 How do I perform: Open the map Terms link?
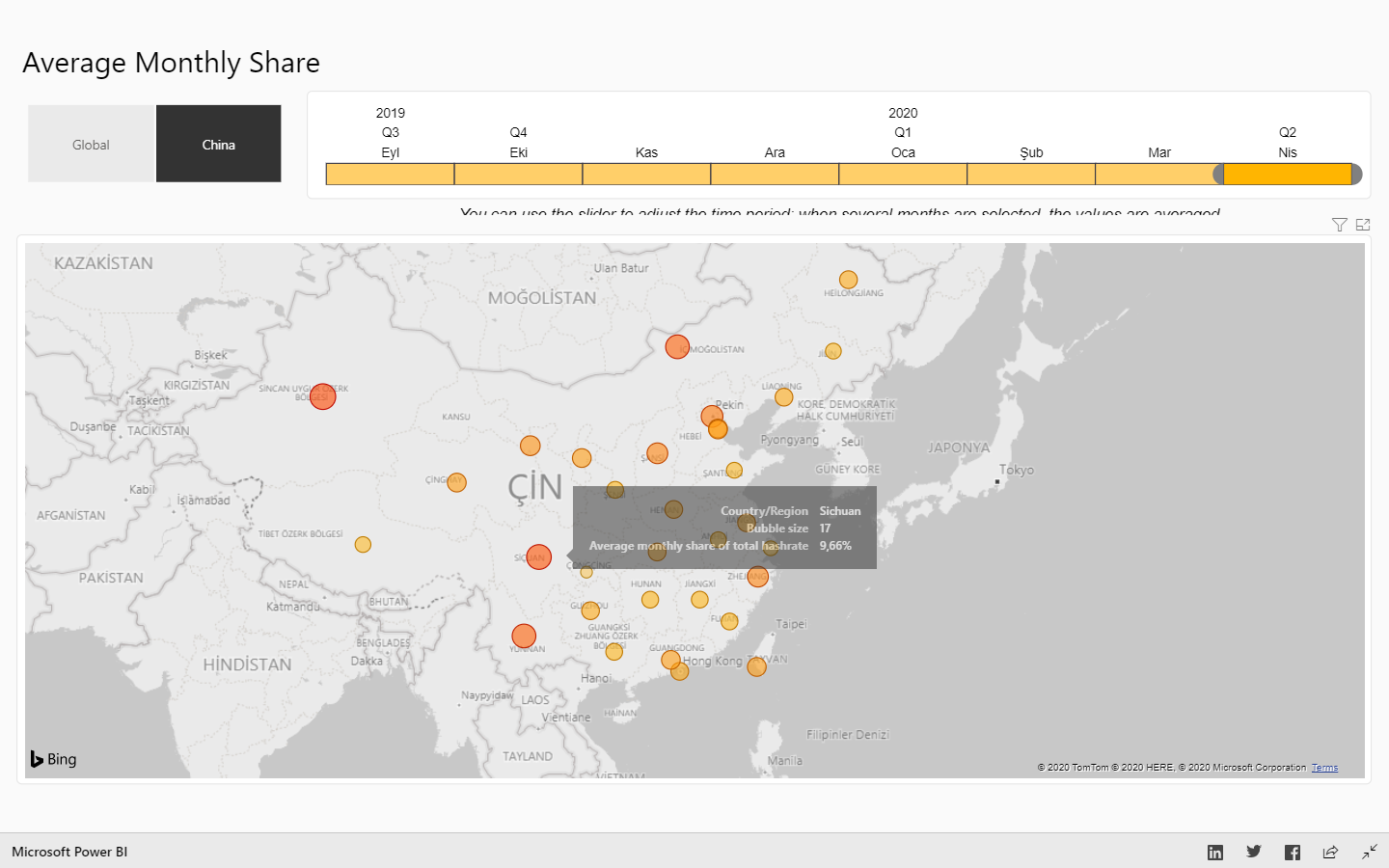click(x=1324, y=768)
